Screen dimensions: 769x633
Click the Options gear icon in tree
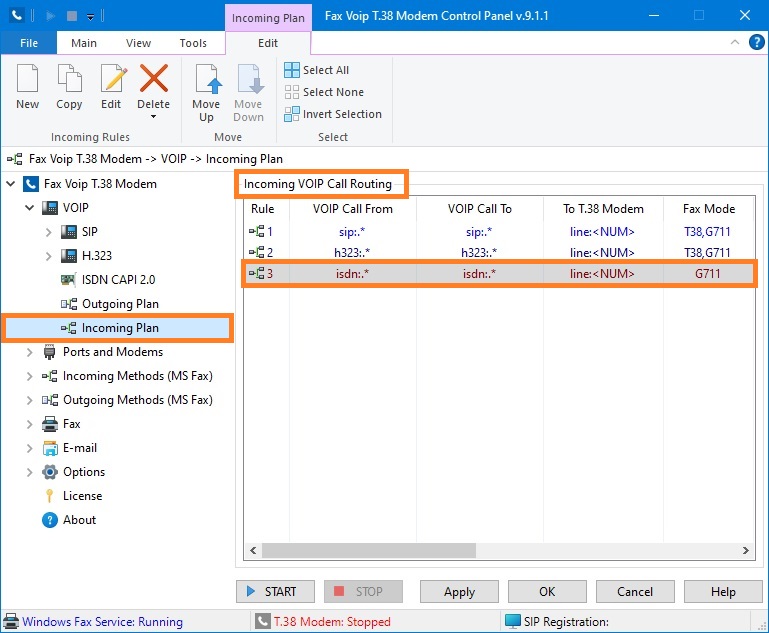click(x=50, y=472)
